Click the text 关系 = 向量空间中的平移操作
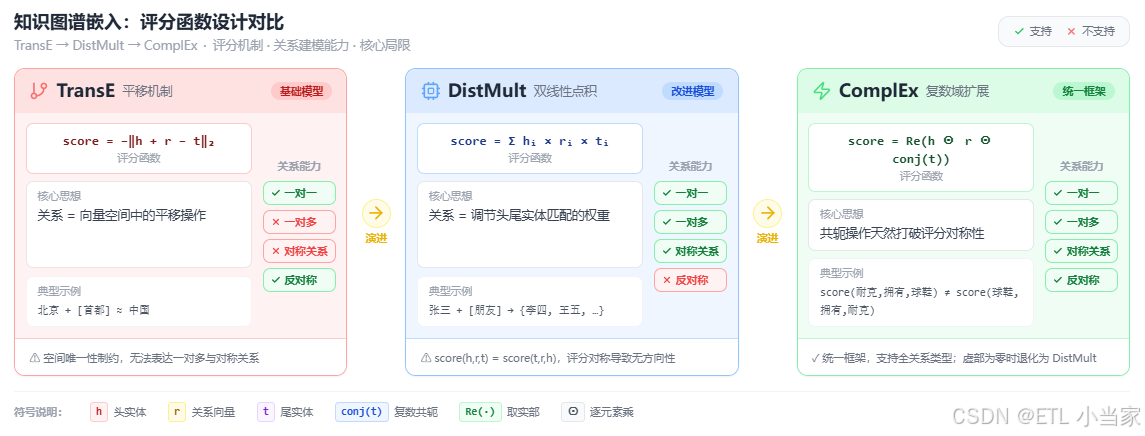 122,215
